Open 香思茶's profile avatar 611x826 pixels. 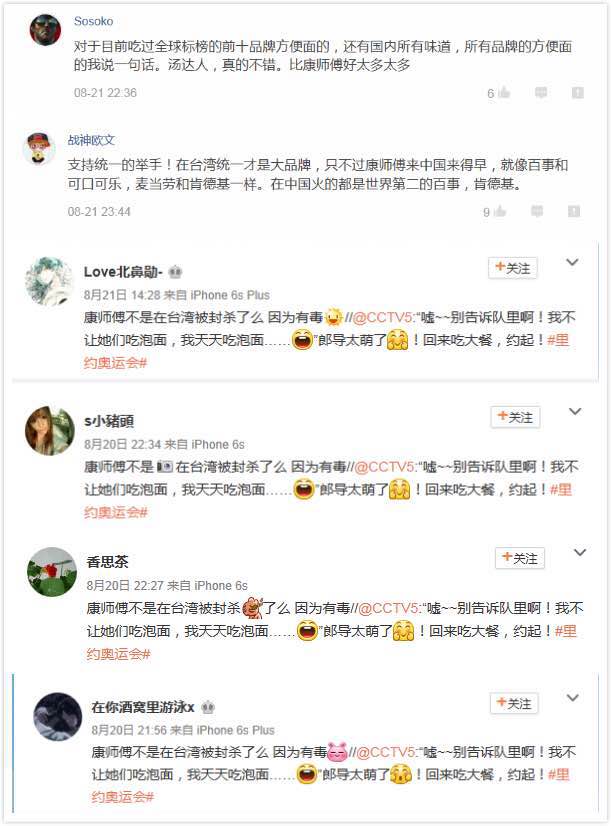tap(51, 571)
